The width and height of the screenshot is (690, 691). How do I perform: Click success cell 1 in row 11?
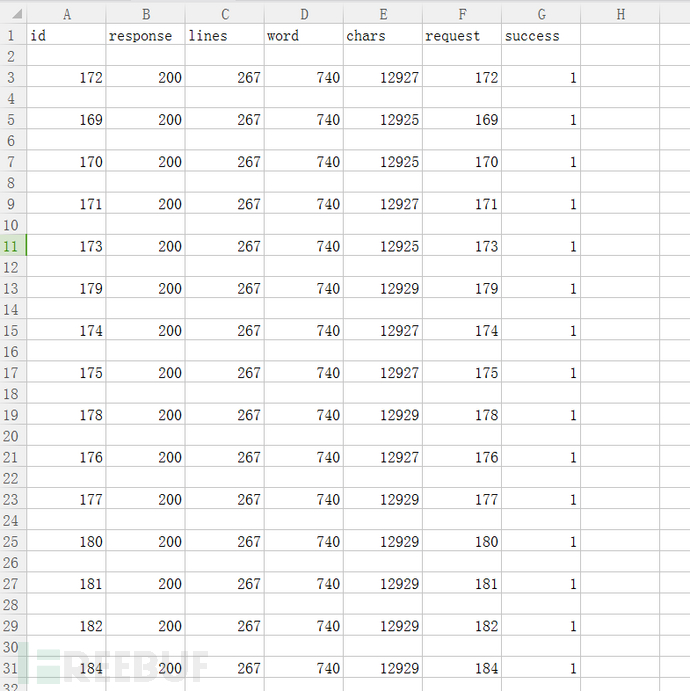click(541, 245)
